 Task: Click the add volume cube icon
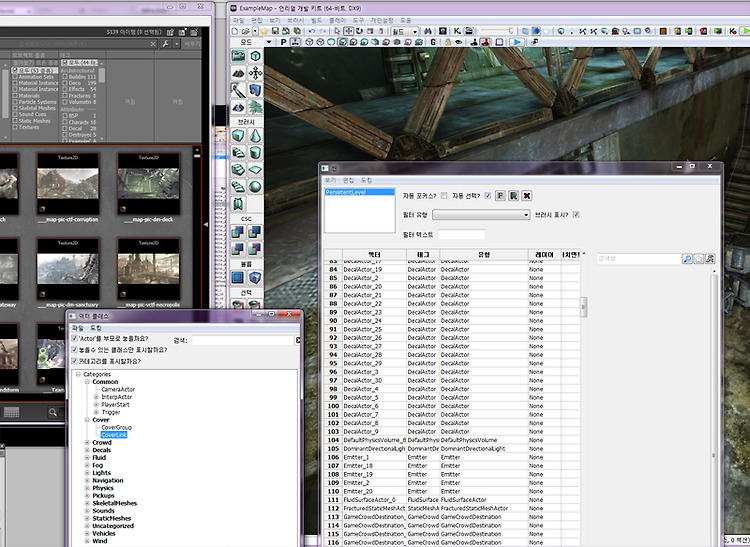point(255,277)
